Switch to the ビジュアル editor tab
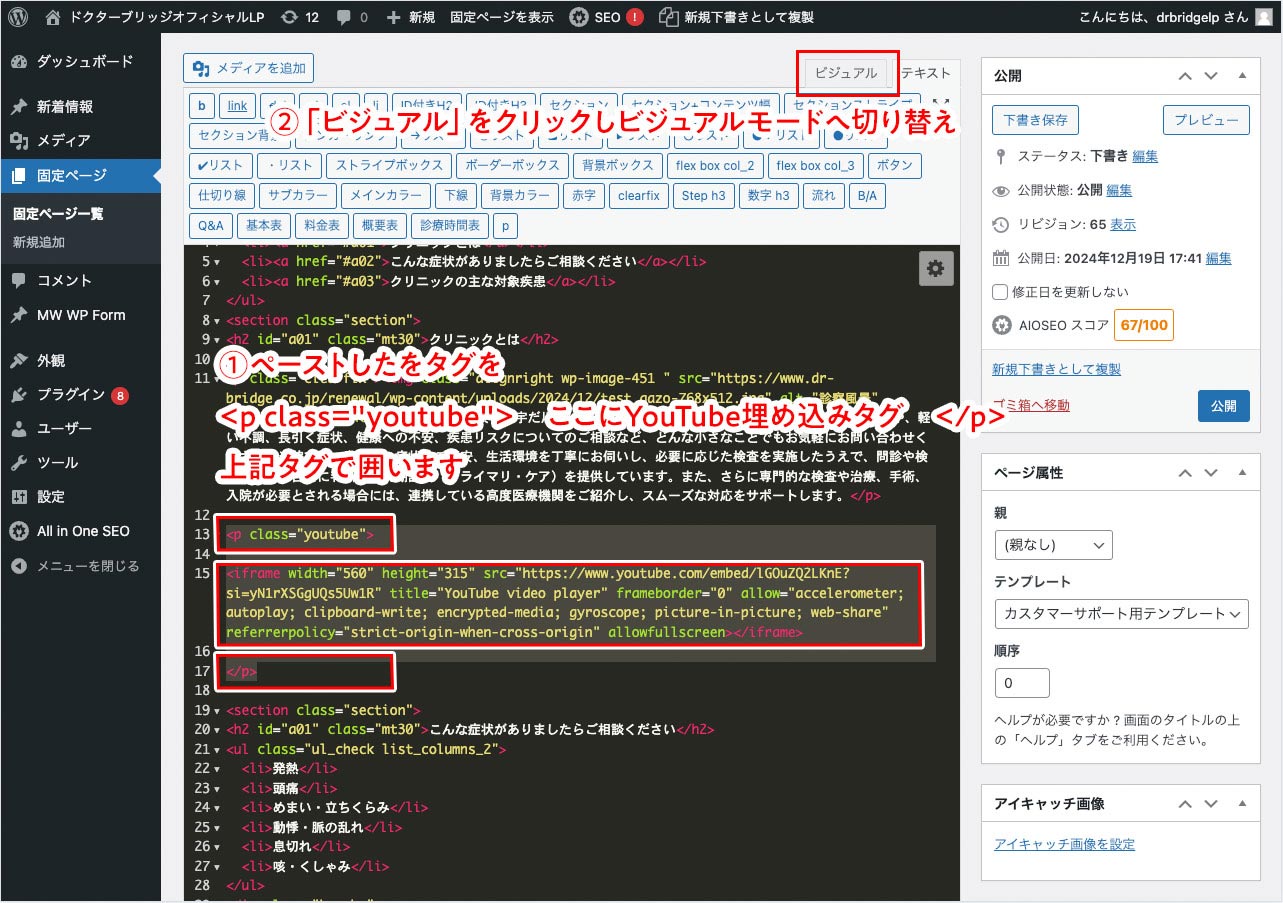 click(x=846, y=73)
